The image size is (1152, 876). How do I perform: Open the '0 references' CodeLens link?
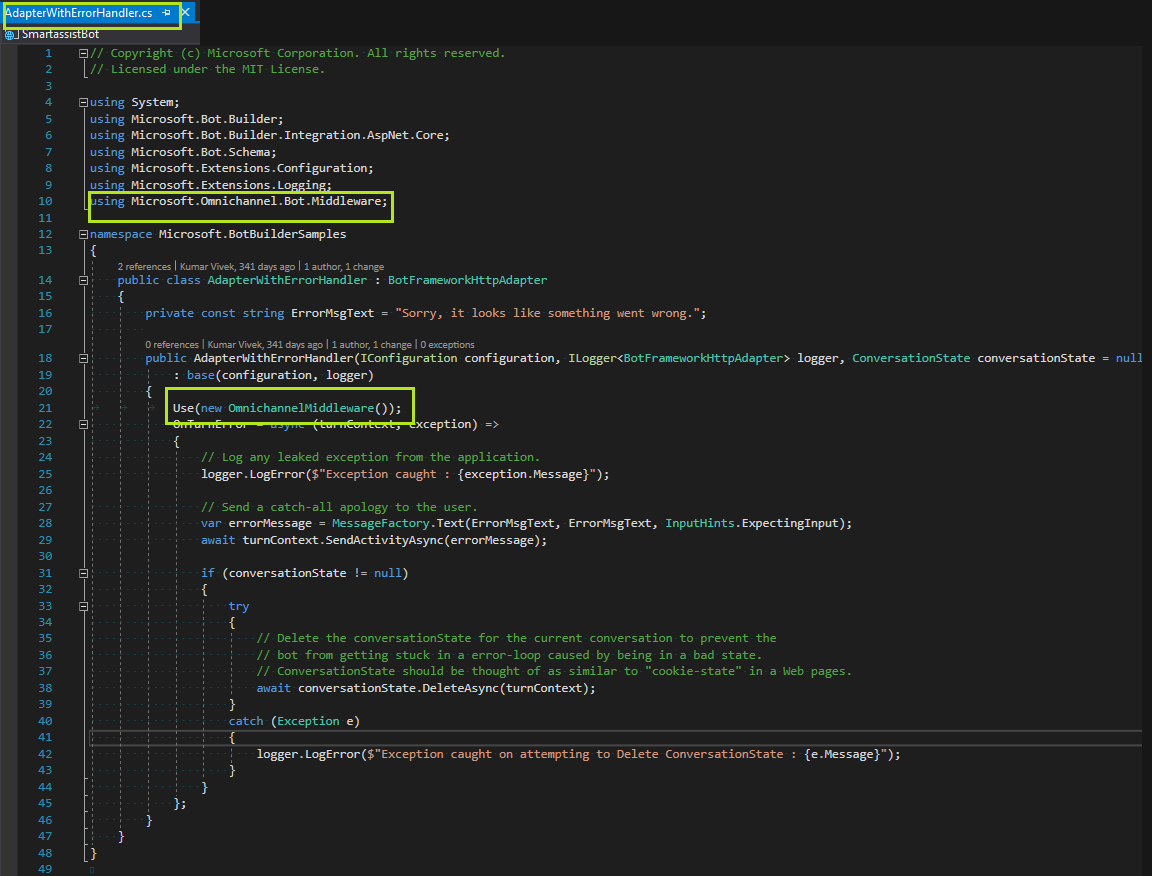[x=172, y=345]
